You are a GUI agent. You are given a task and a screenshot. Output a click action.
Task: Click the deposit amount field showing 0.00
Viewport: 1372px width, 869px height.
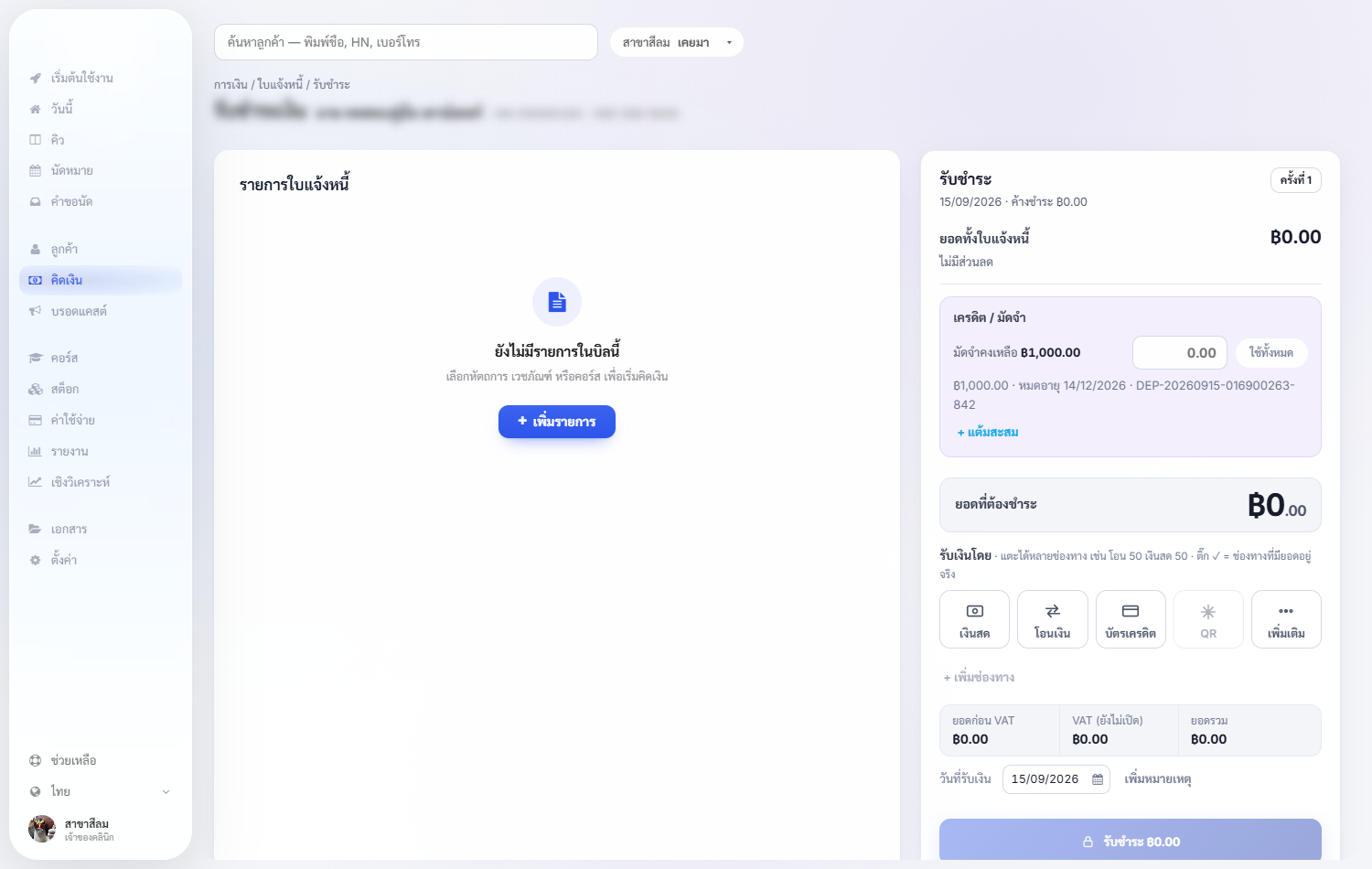point(1180,353)
